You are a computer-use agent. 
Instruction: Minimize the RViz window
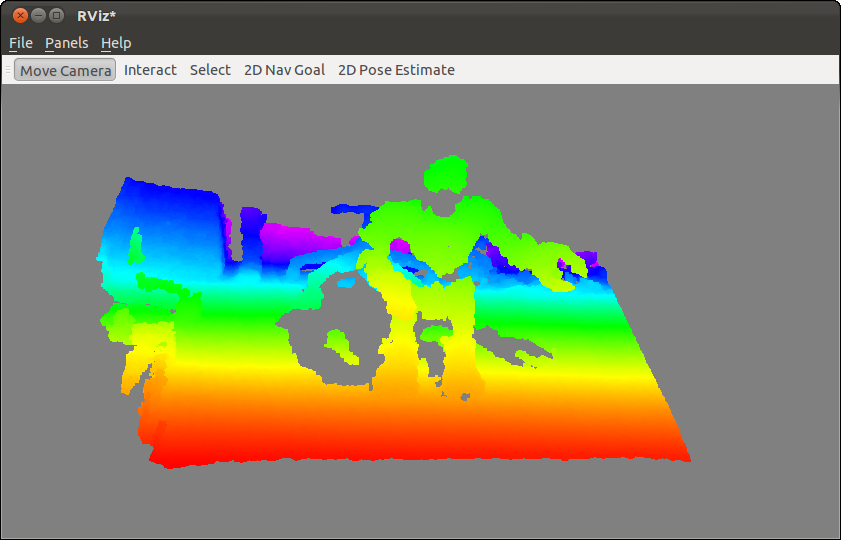pyautogui.click(x=38, y=15)
